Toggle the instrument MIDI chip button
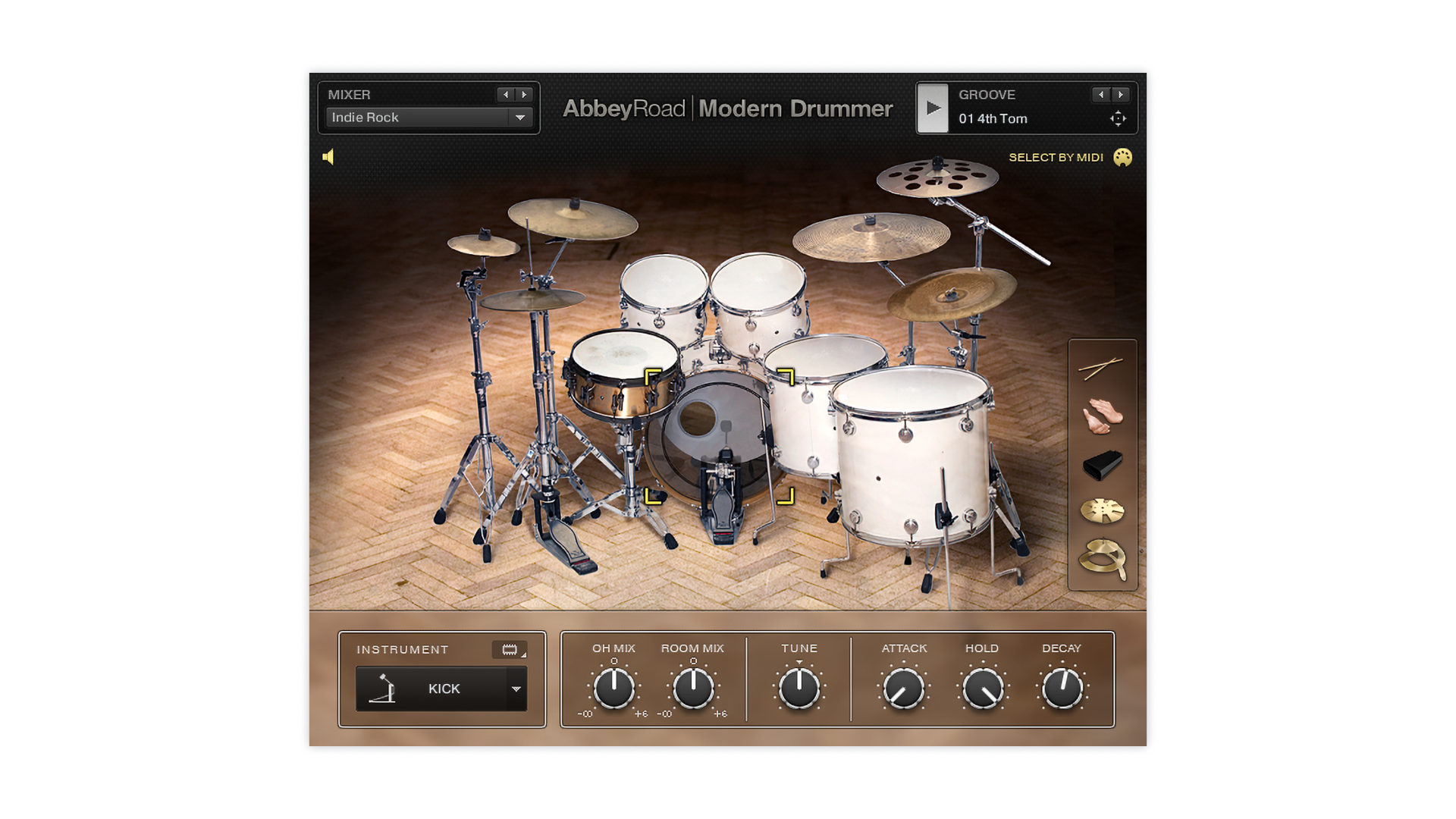1456x819 pixels. (x=510, y=650)
